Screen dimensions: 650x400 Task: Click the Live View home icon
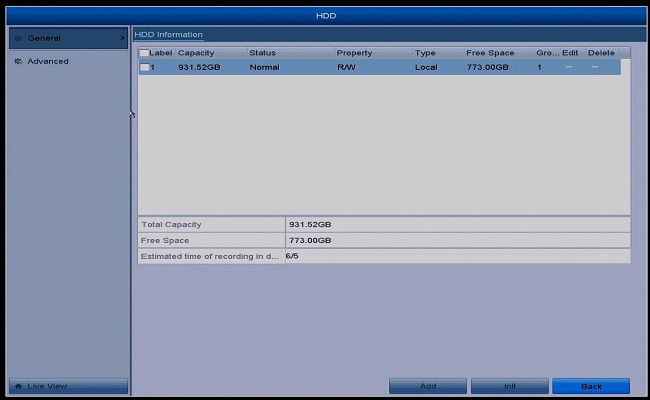coord(17,386)
